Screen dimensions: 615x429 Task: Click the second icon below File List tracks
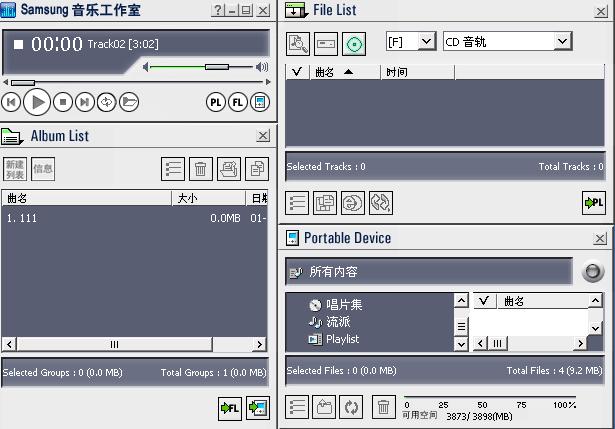tap(325, 203)
